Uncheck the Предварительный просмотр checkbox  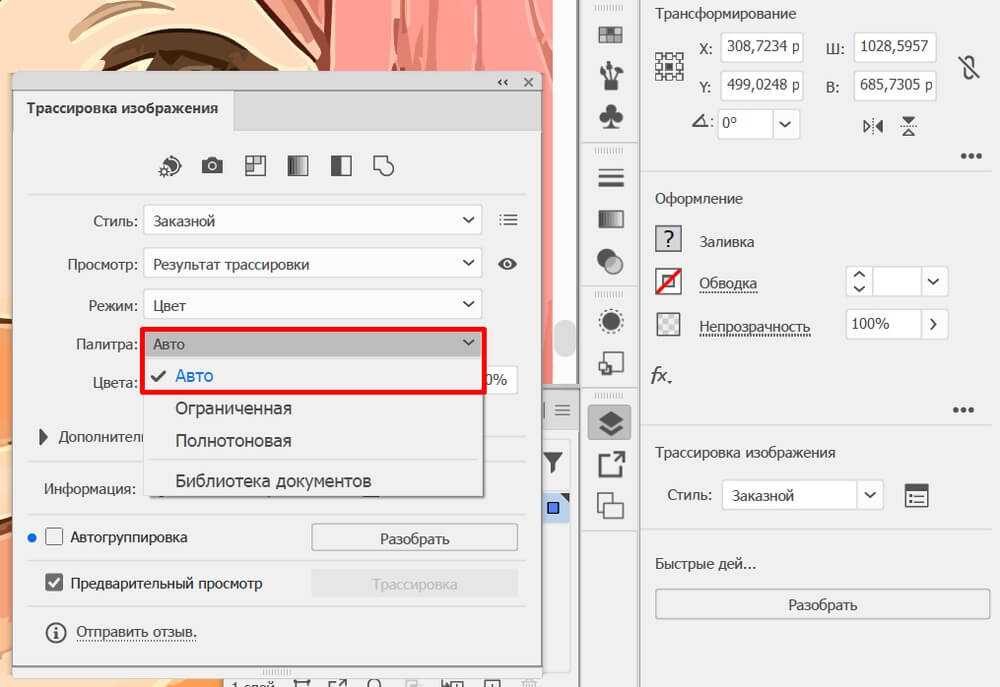coord(54,583)
